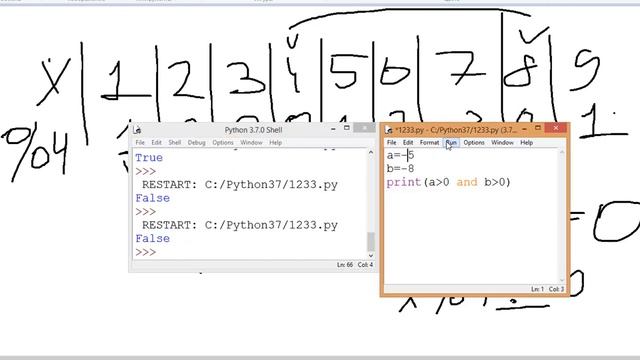
Task: Click 'Col: 3' in editor status bar
Action: [x=556, y=289]
